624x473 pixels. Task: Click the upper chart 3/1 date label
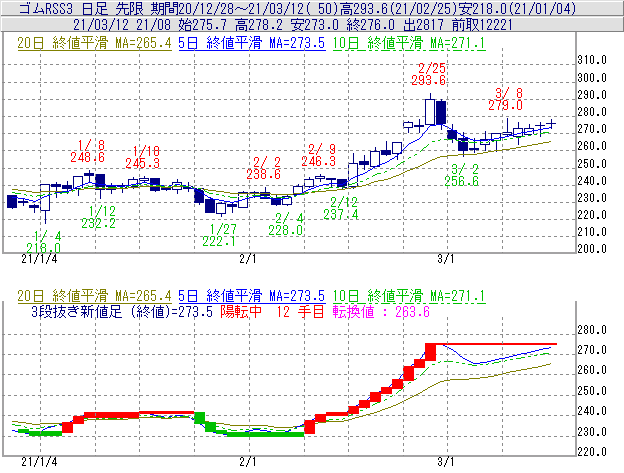446,259
